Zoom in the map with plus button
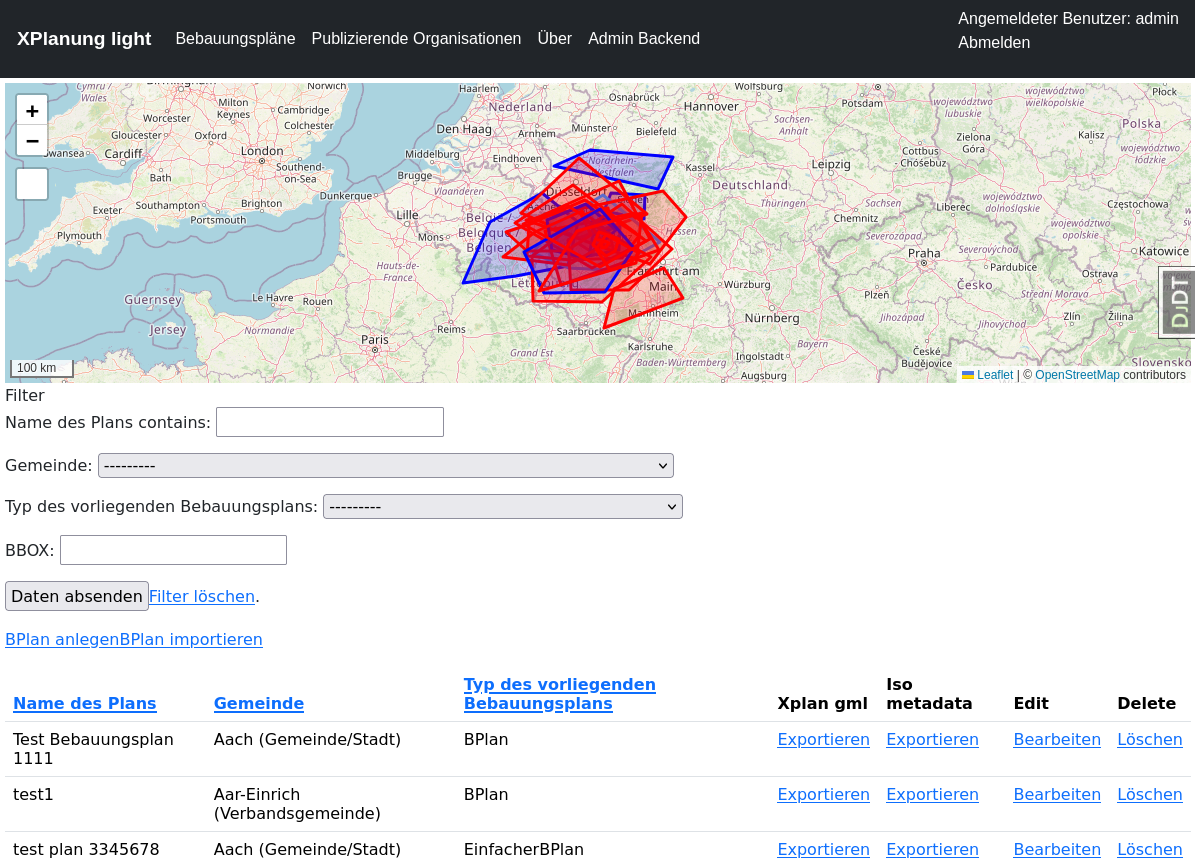 [32, 111]
